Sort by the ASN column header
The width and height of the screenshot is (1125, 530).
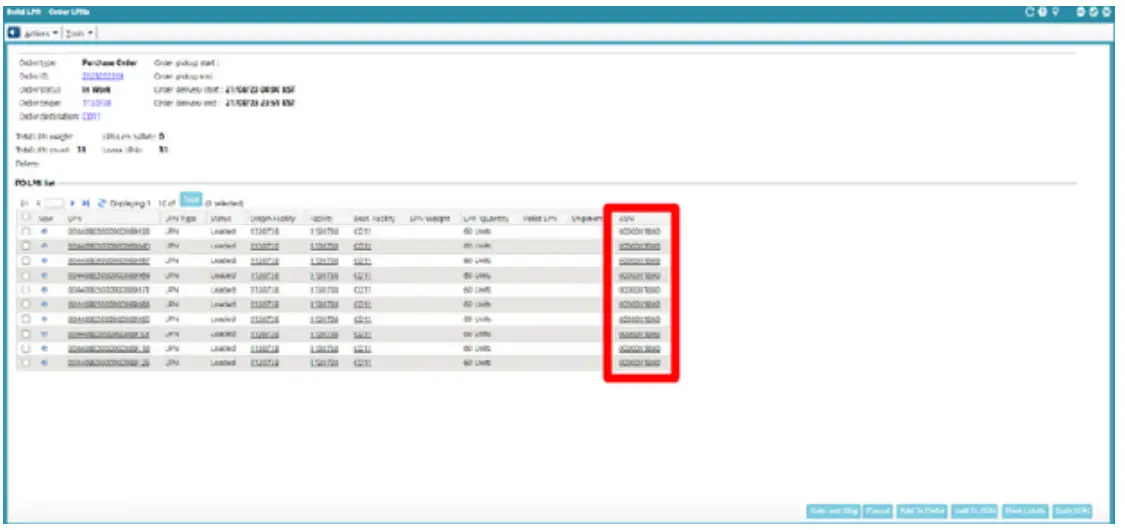coord(626,217)
